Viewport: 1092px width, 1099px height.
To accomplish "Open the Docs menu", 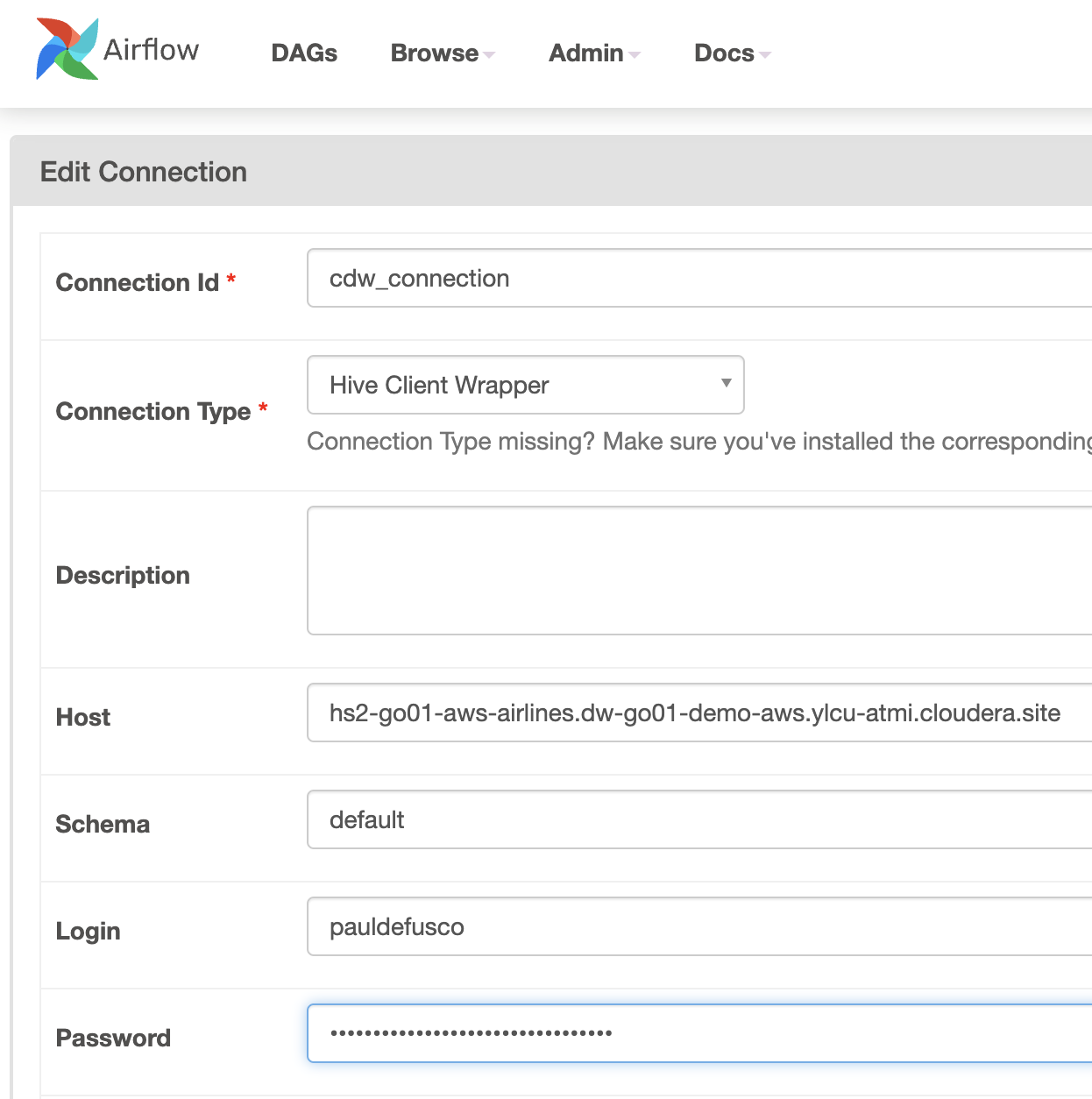I will pos(732,53).
